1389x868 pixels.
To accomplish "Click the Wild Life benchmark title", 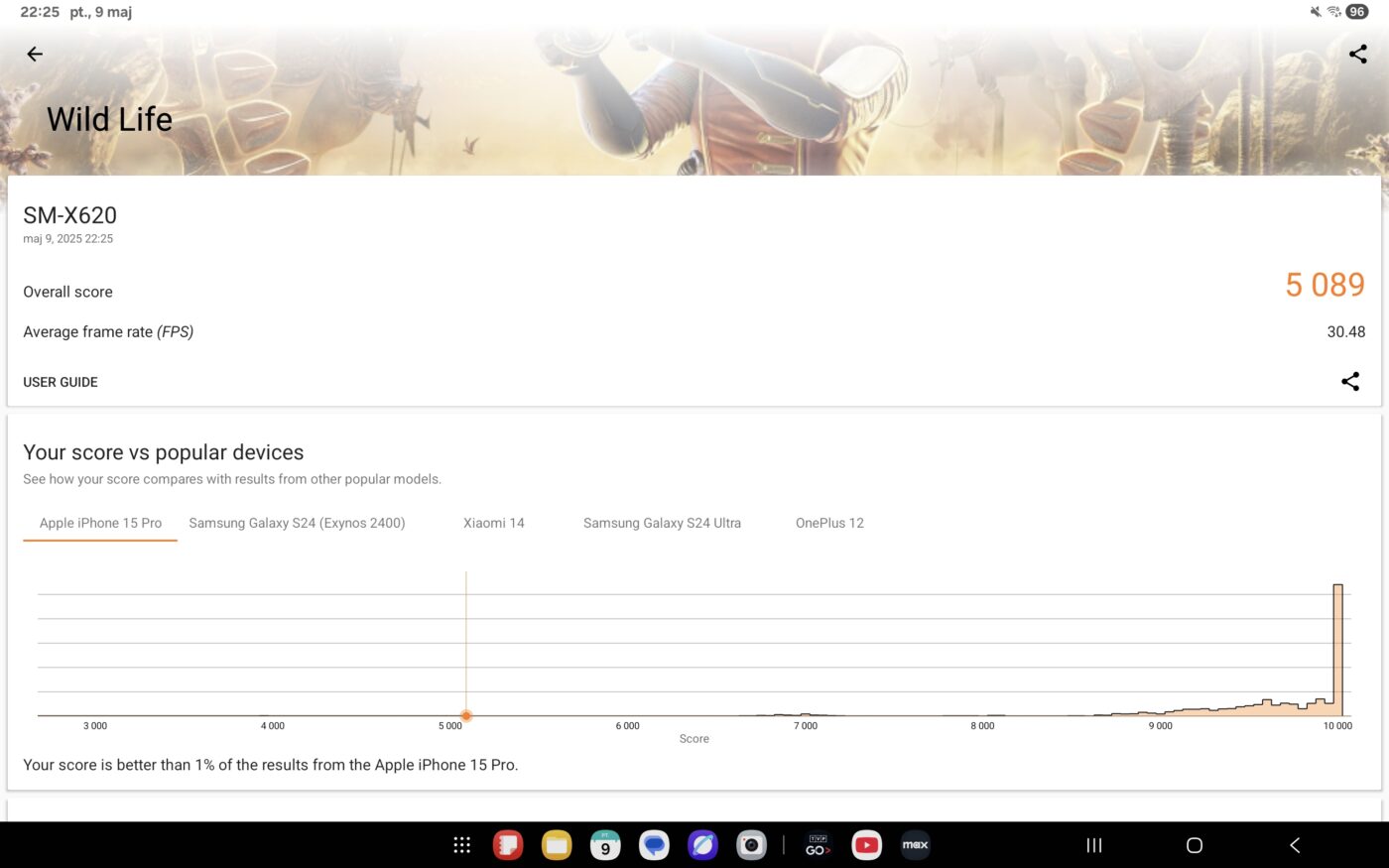I will click(x=109, y=119).
